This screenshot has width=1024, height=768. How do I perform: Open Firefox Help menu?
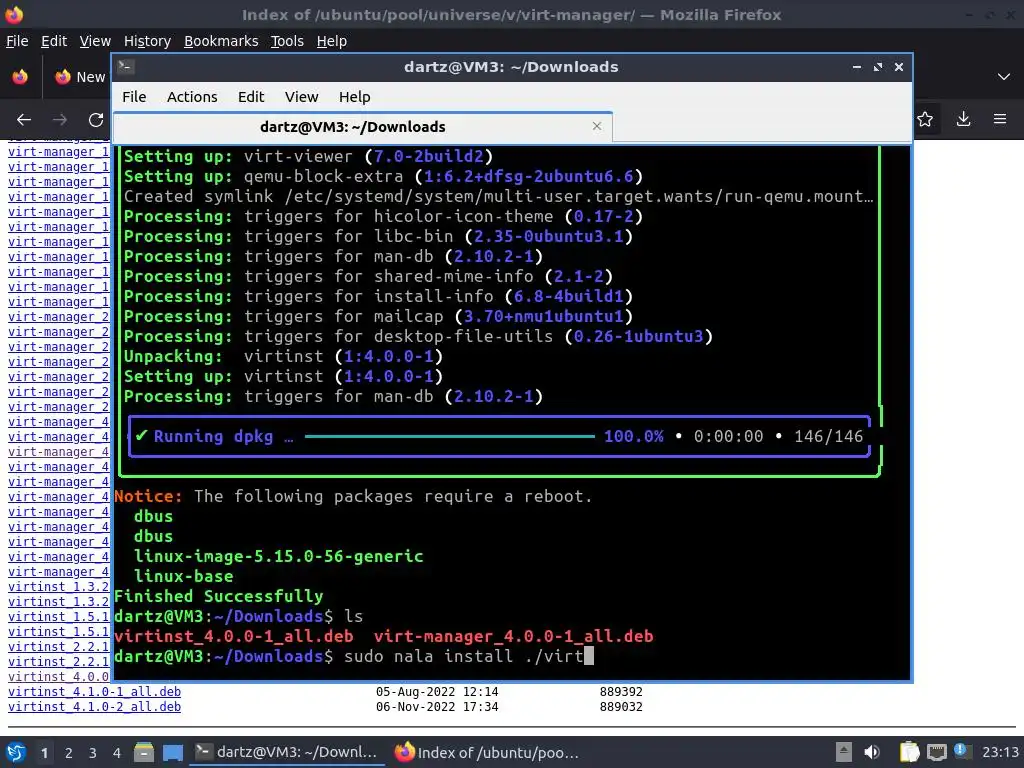coord(332,41)
